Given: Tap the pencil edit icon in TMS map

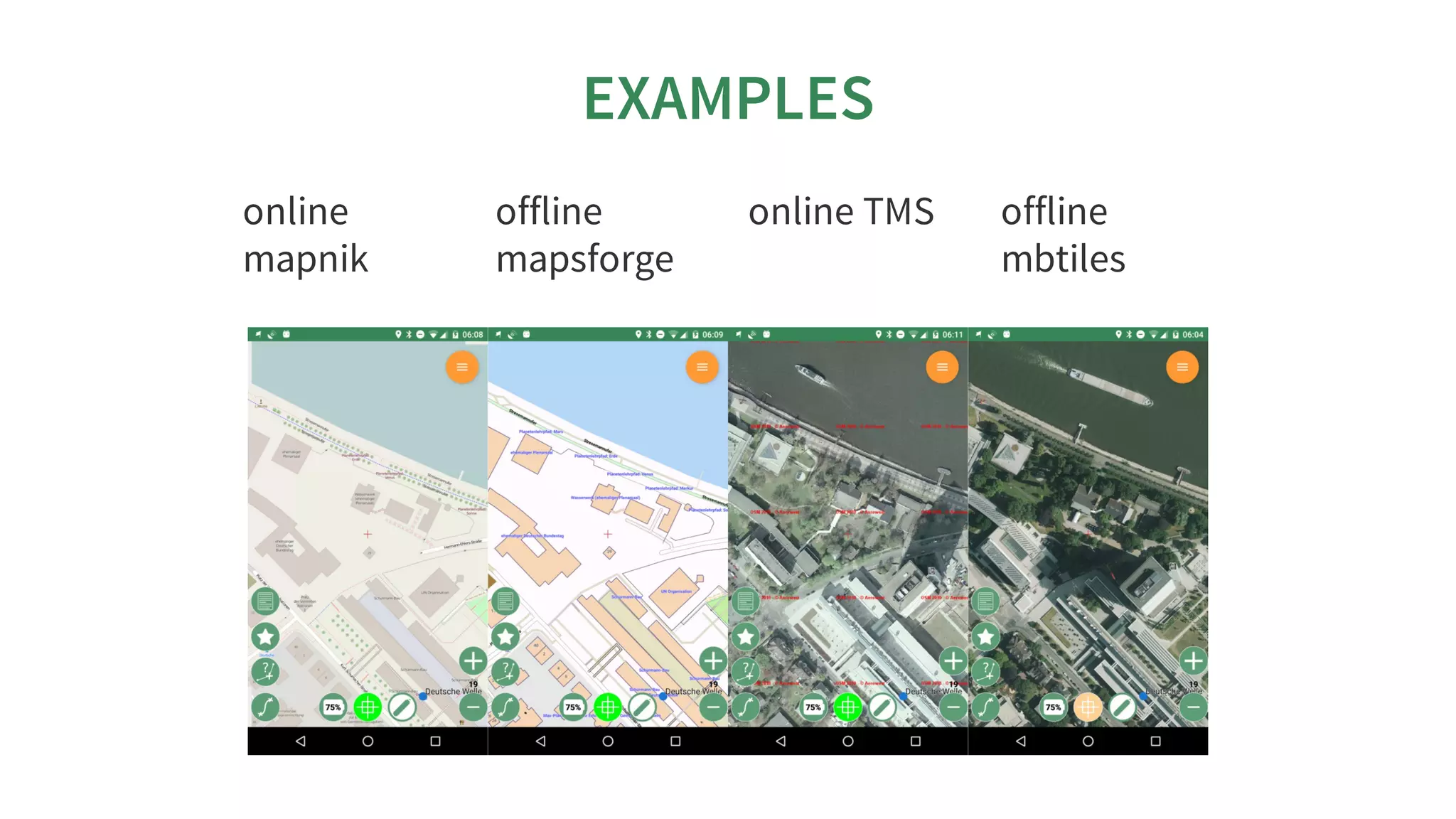Looking at the screenshot, I should [x=882, y=707].
